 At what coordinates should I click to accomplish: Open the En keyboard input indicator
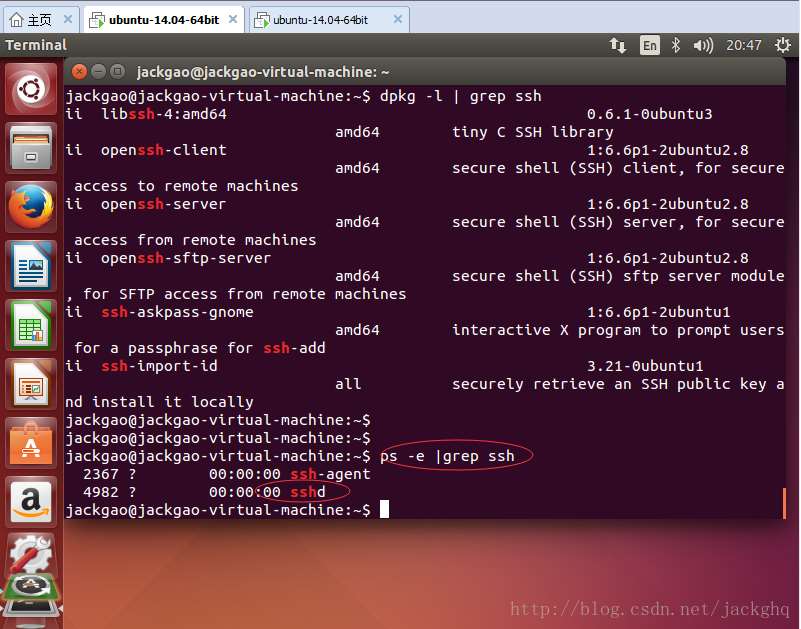point(649,45)
